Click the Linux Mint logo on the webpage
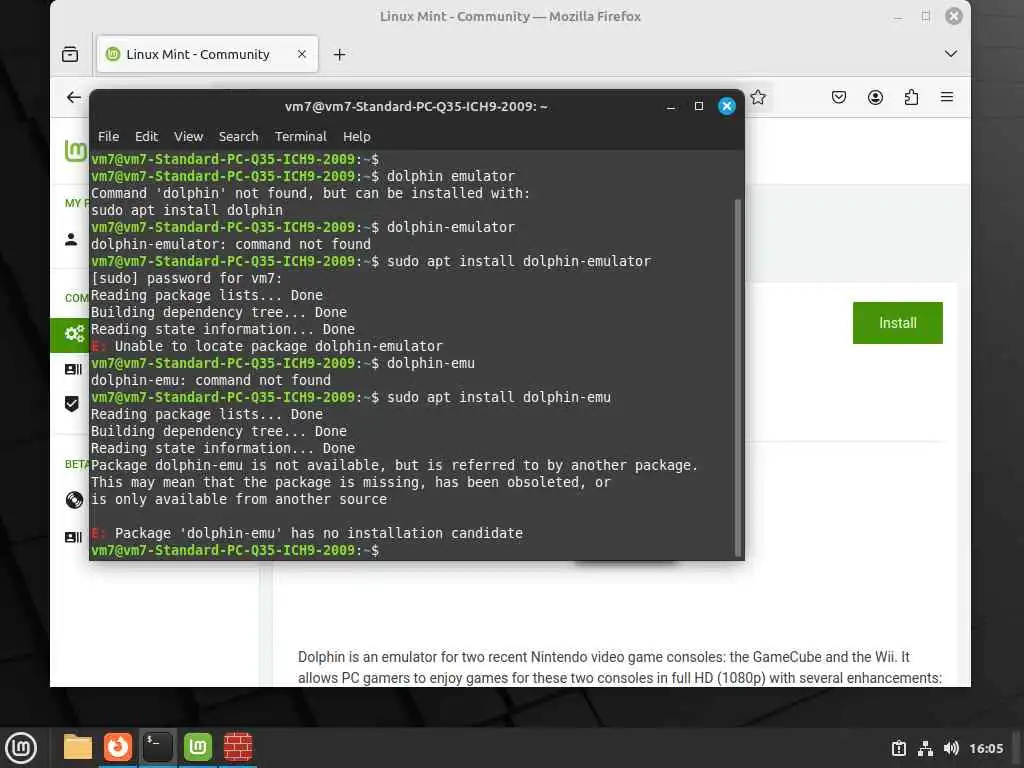 click(76, 151)
